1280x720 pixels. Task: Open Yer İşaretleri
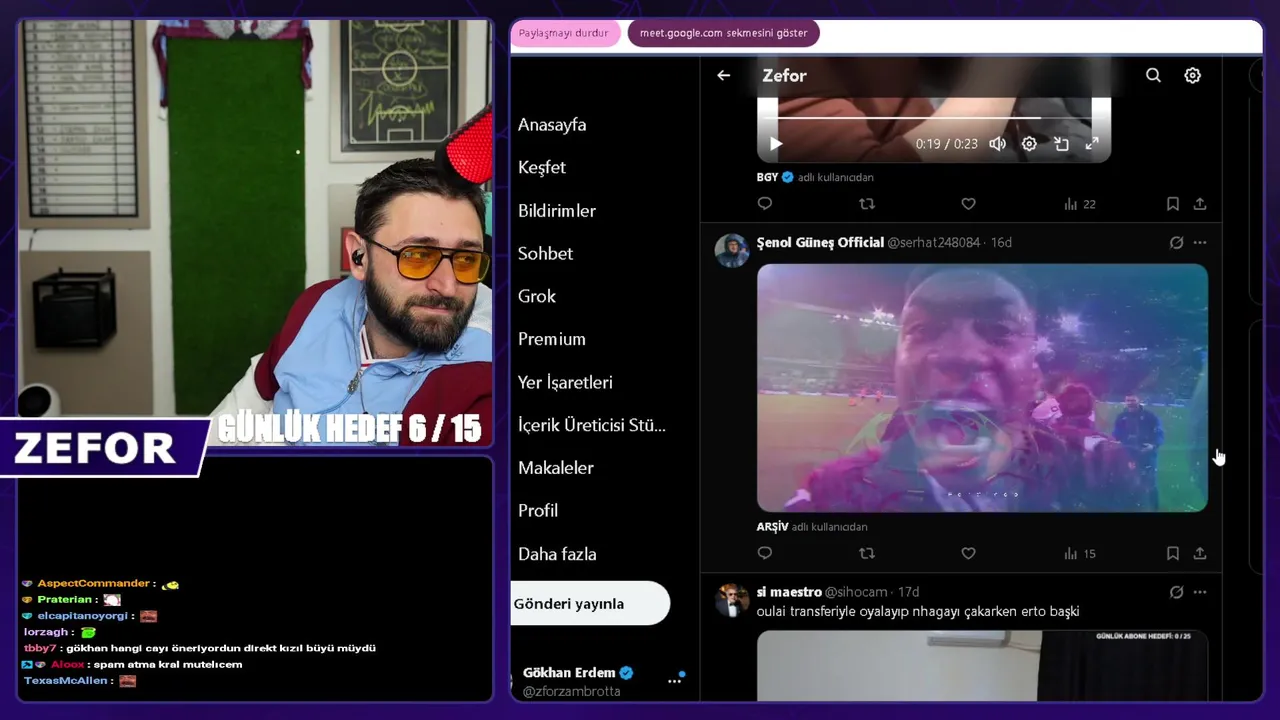pyautogui.click(x=565, y=382)
